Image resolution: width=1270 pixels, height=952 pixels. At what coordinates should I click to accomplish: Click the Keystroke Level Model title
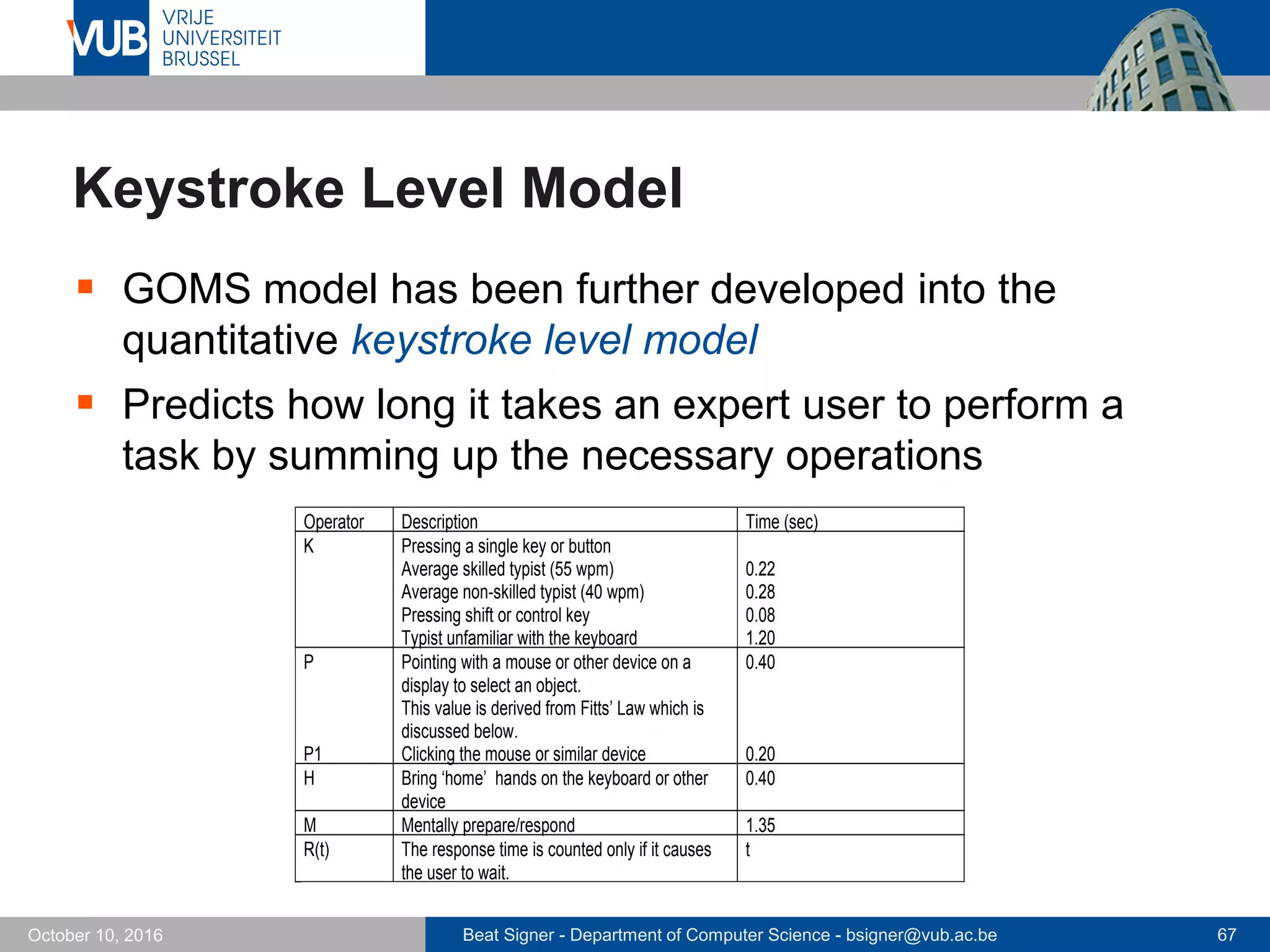click(x=378, y=188)
